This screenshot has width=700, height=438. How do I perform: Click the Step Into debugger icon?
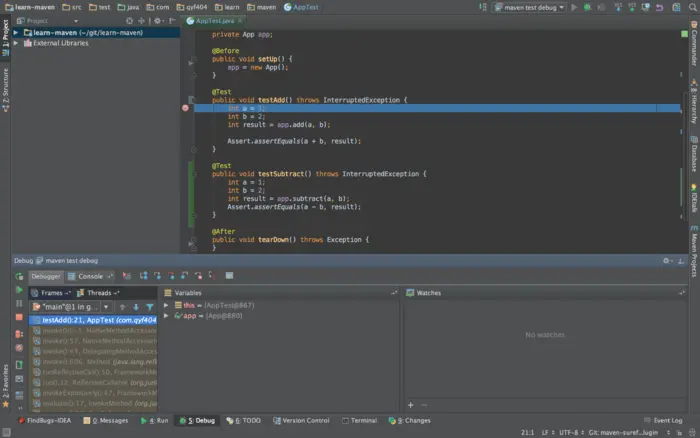click(x=157, y=276)
